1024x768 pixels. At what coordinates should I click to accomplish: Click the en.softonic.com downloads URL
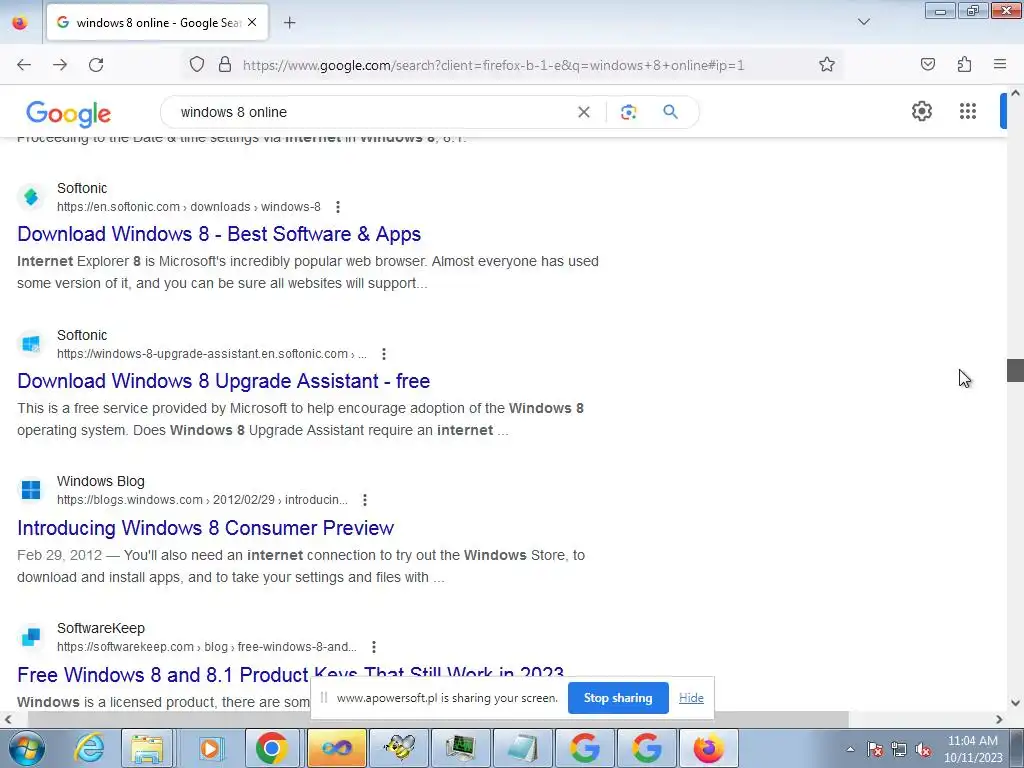click(x=189, y=207)
